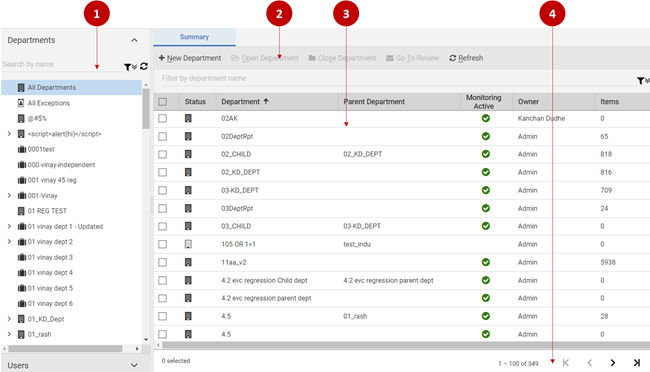The image size is (650, 372).
Task: Click briefcase icon for 0001test
Action: pos(22,149)
